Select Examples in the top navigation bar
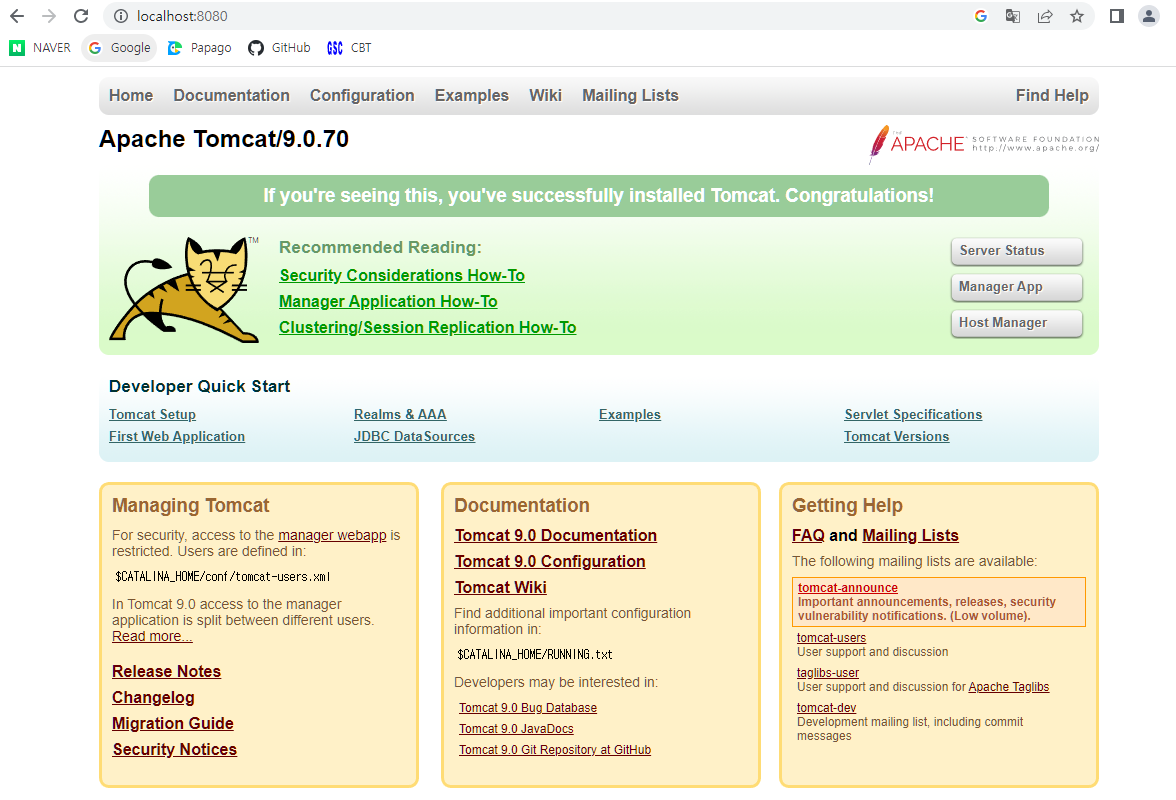1176x800 pixels. coord(472,95)
